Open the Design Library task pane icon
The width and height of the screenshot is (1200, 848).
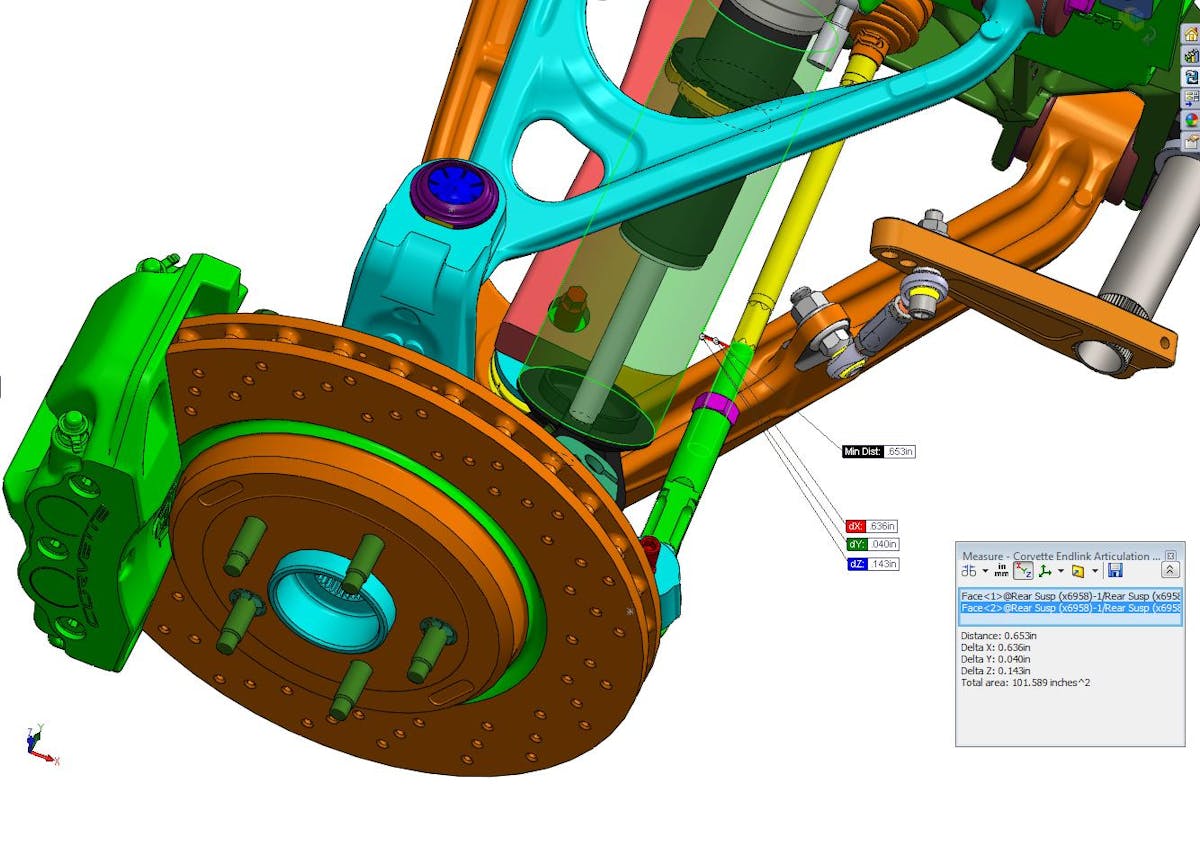pyautogui.click(x=1190, y=55)
